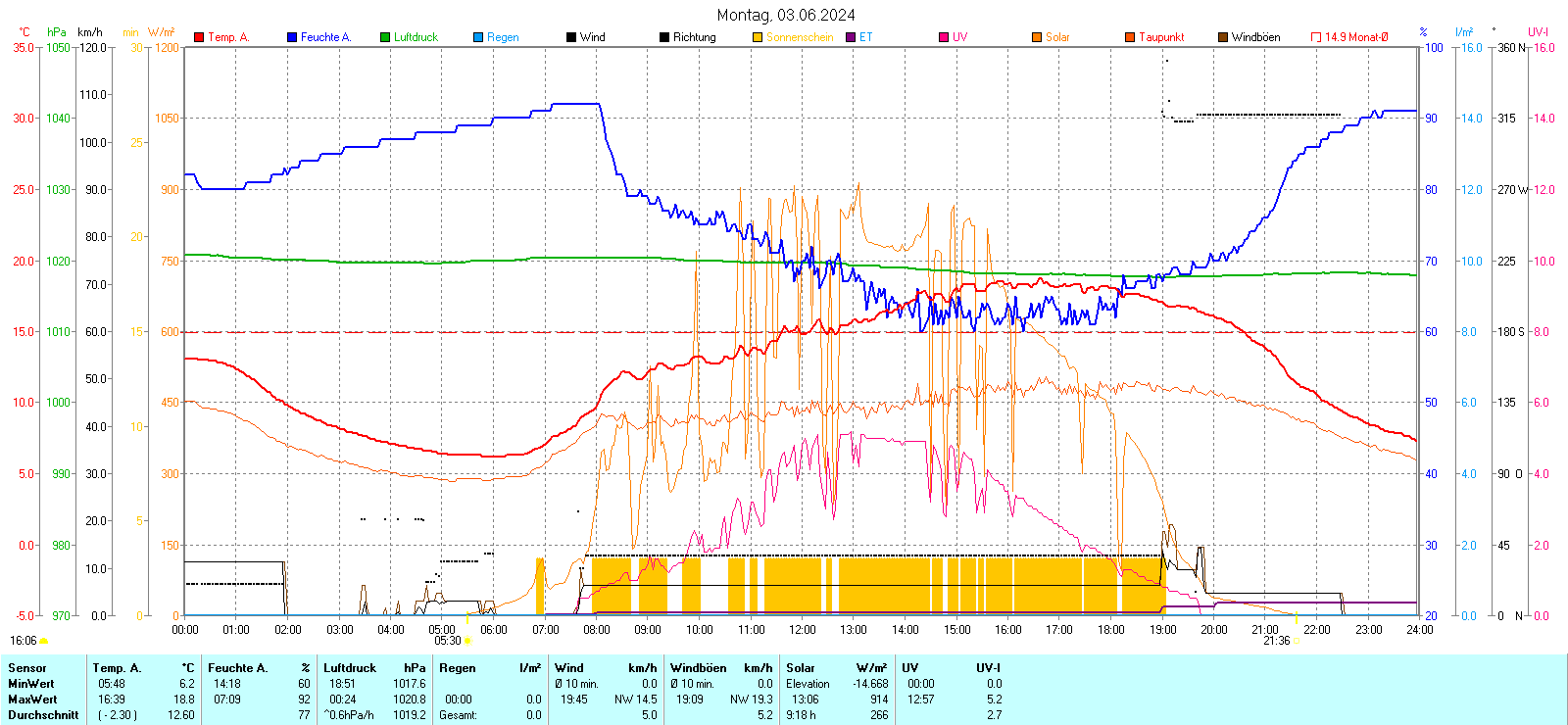Click the sunrise sun icon at 05:30
The width and height of the screenshot is (1568, 725).
[467, 641]
